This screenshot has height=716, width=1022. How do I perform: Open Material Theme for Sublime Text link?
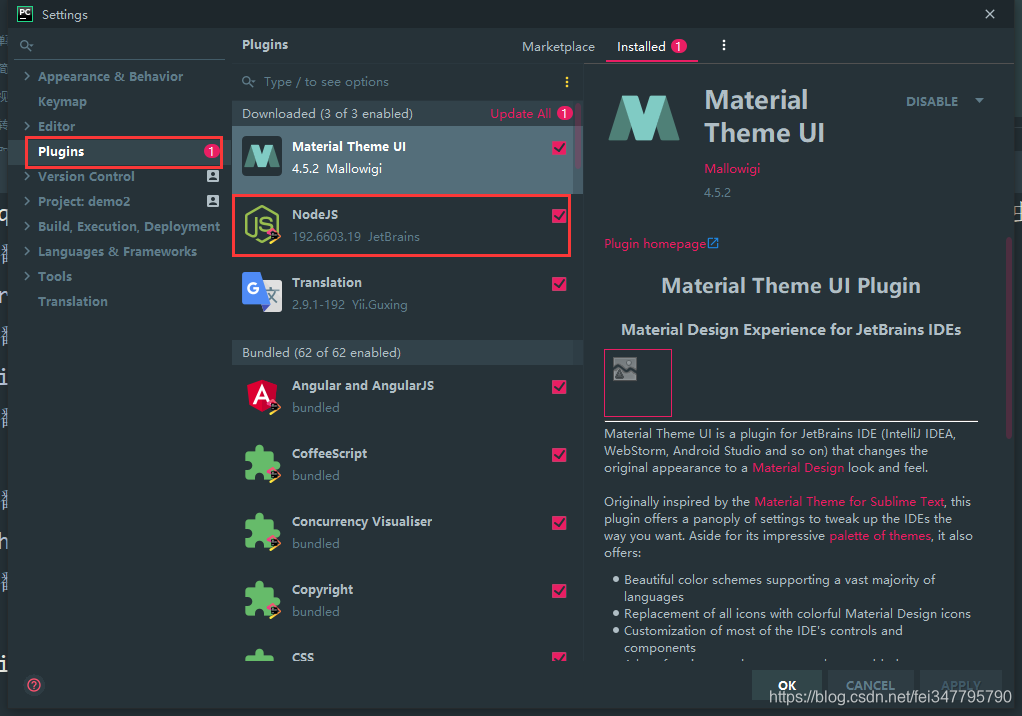coord(849,502)
